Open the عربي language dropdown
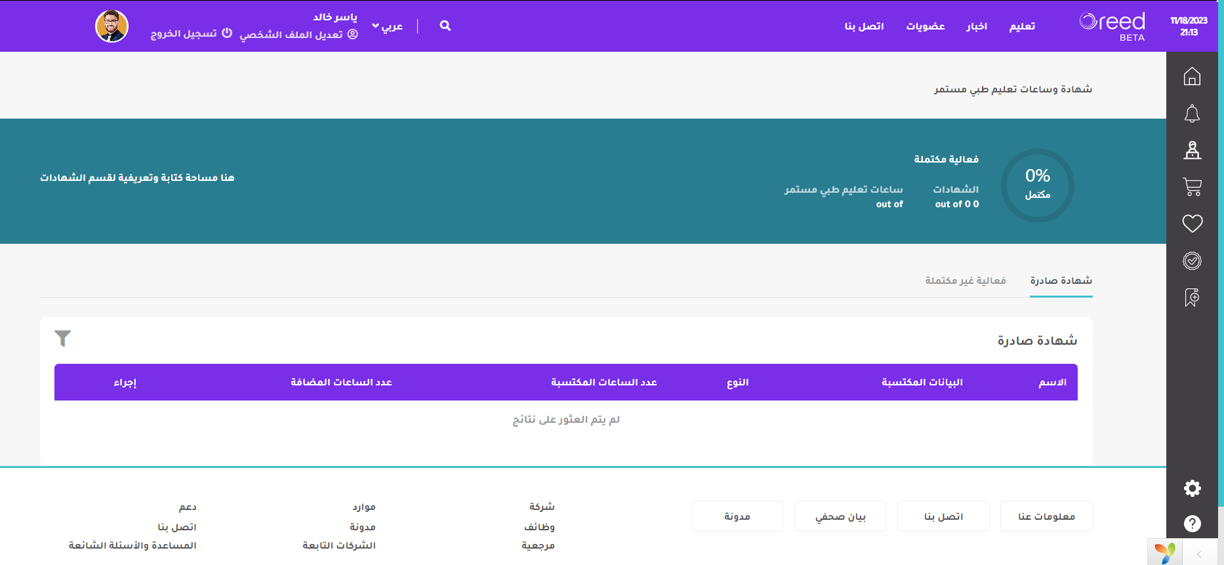The height and width of the screenshot is (565, 1224). tap(387, 26)
